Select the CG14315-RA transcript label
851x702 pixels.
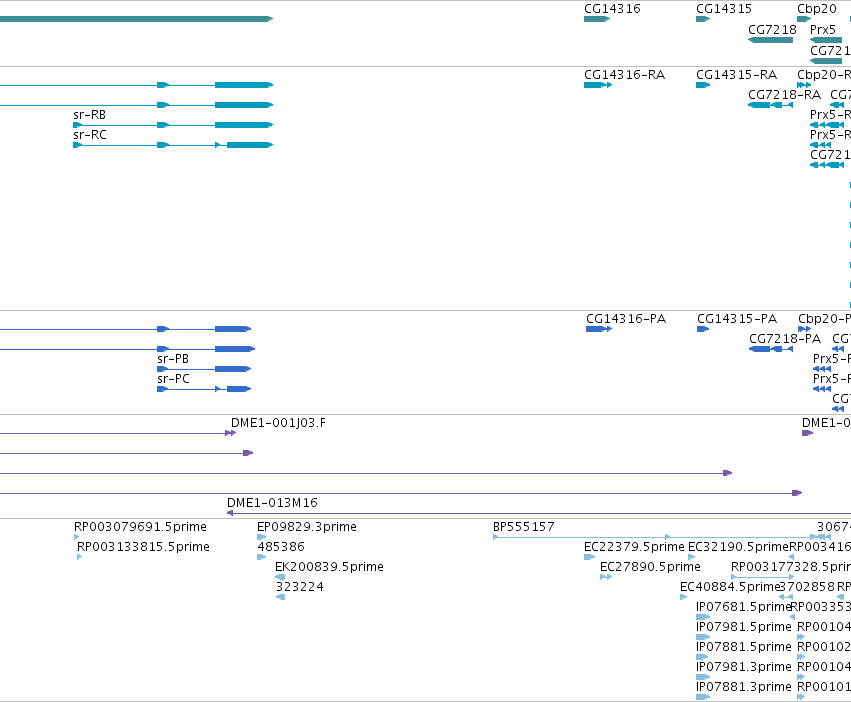click(x=736, y=75)
